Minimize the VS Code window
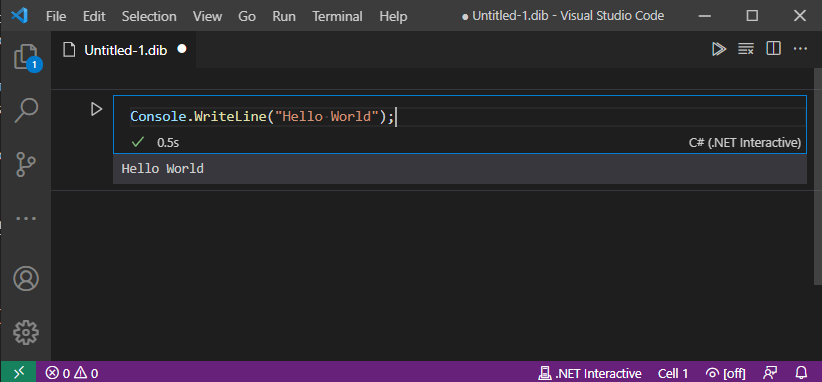 pos(705,16)
